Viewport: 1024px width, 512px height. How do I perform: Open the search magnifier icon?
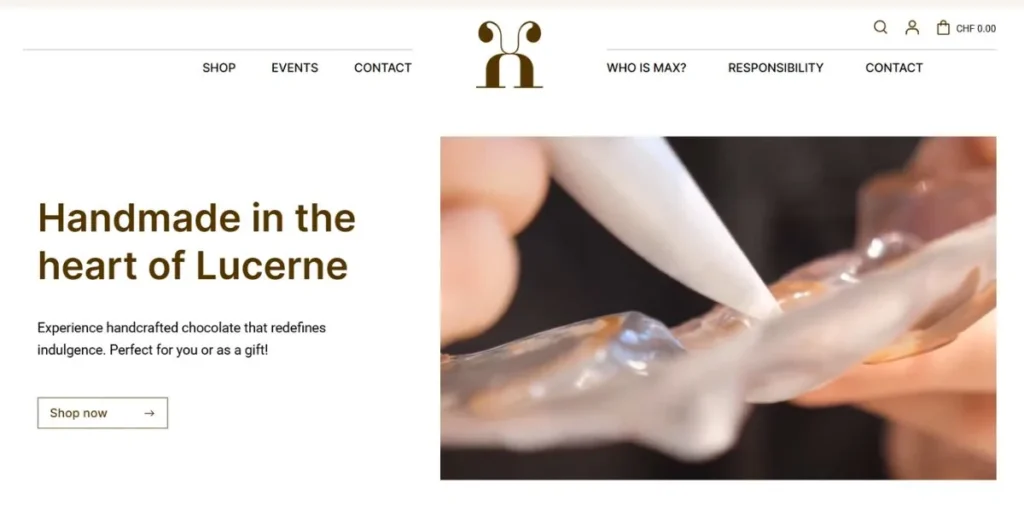click(x=880, y=27)
